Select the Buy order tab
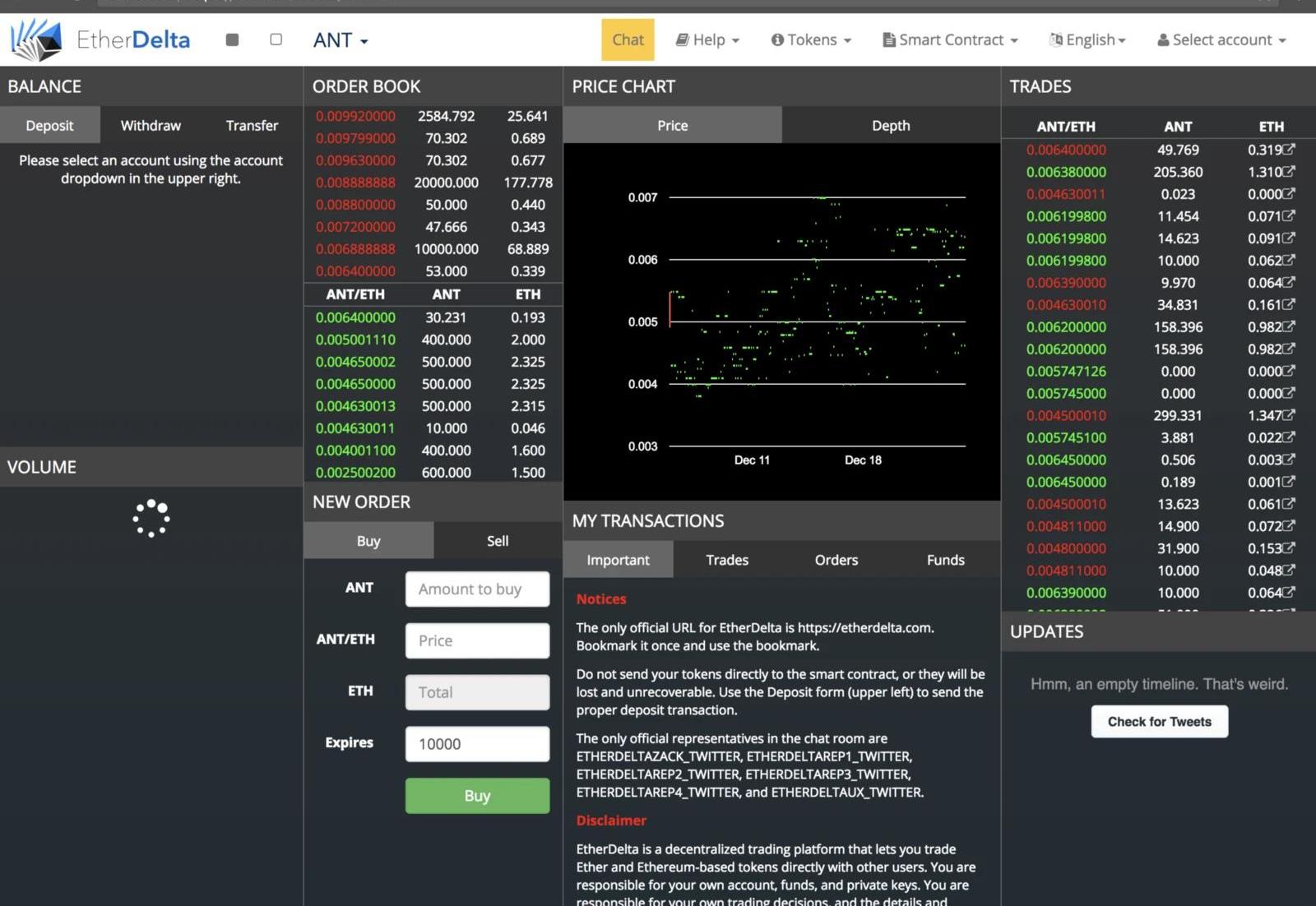Screen dimensions: 1316x906 [368, 540]
